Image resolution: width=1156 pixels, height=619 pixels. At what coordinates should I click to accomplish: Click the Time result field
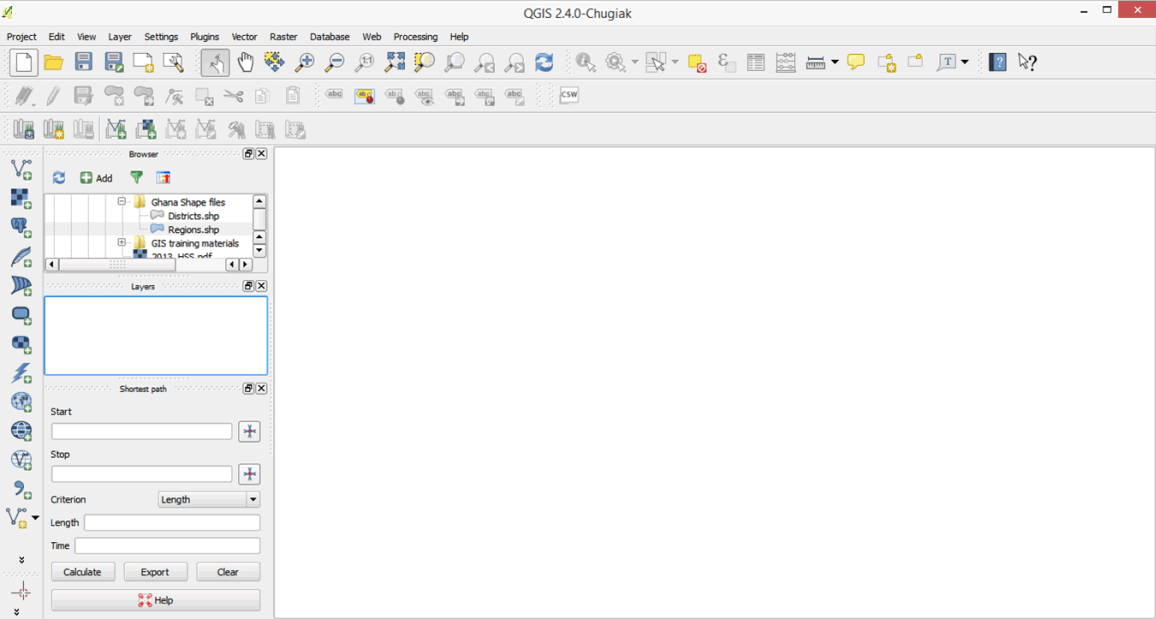point(167,546)
